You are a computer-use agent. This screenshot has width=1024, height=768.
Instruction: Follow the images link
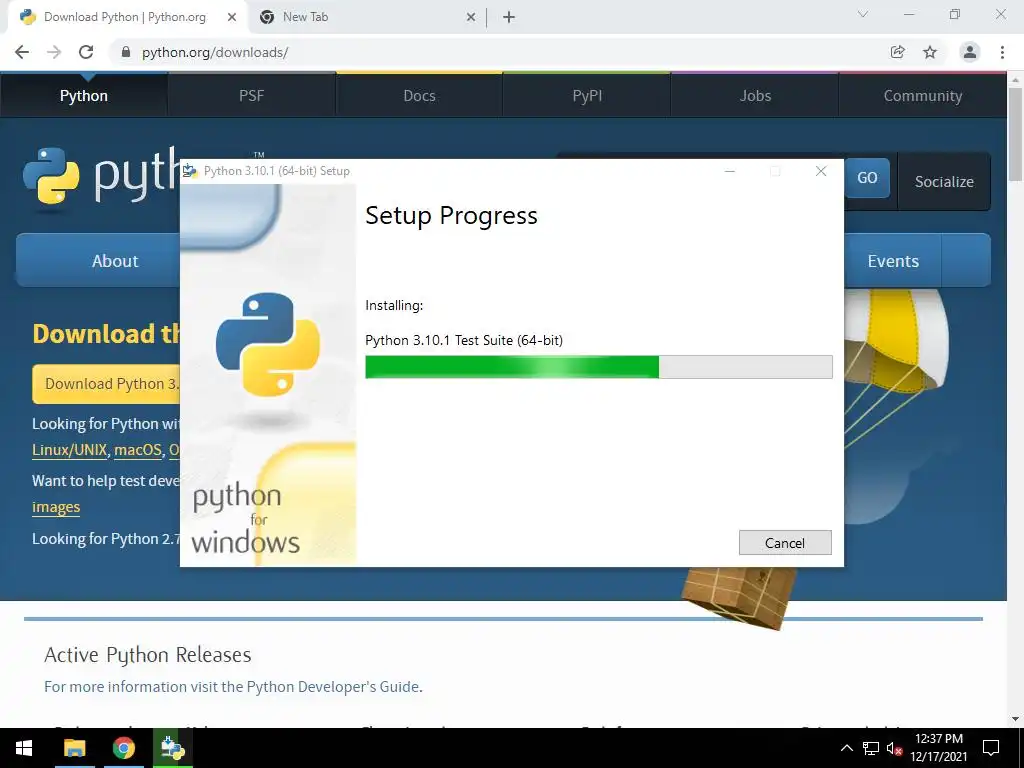[x=56, y=507]
